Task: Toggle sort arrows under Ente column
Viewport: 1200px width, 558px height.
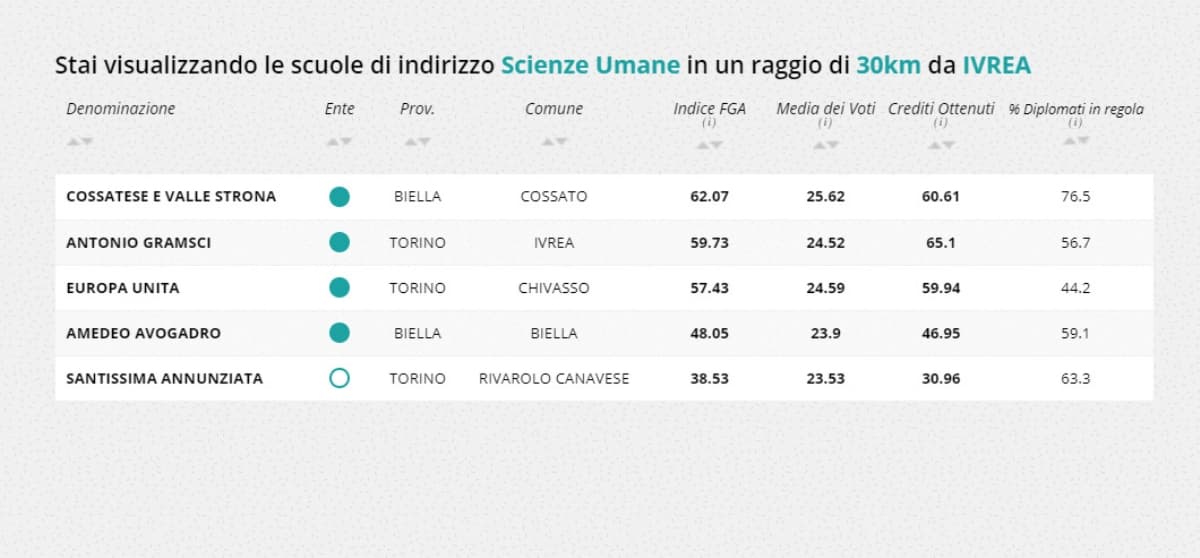Action: tap(339, 142)
